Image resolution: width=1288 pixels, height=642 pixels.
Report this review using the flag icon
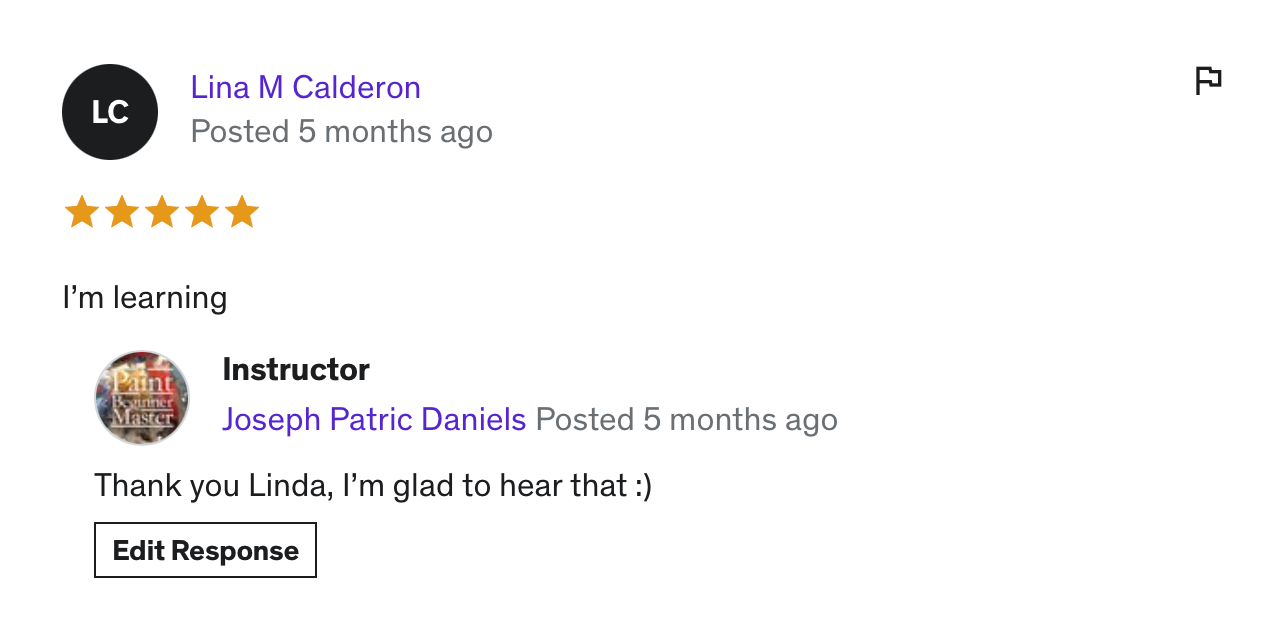(x=1209, y=81)
